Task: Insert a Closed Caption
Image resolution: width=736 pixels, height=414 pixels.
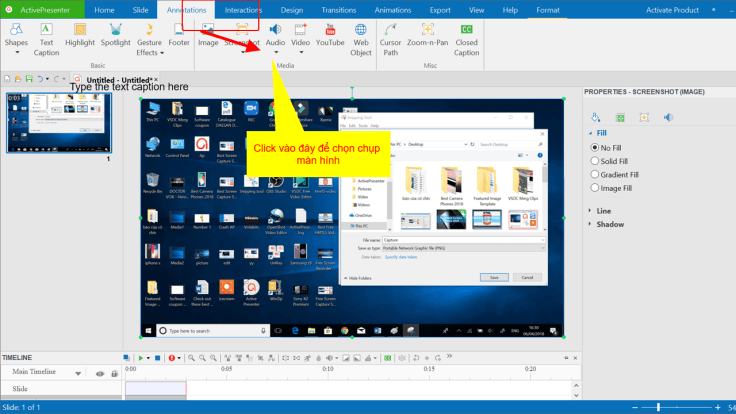Action: pos(466,40)
